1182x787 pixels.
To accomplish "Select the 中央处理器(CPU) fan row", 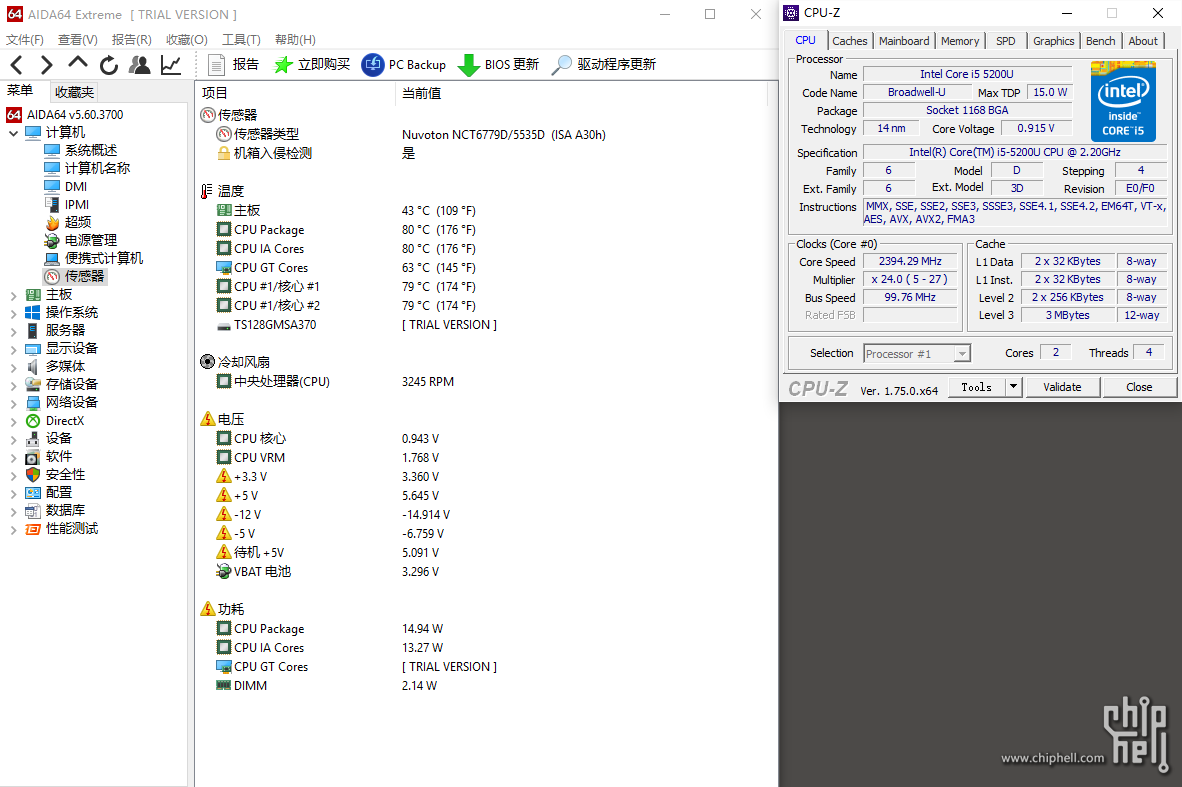I will [x=482, y=381].
